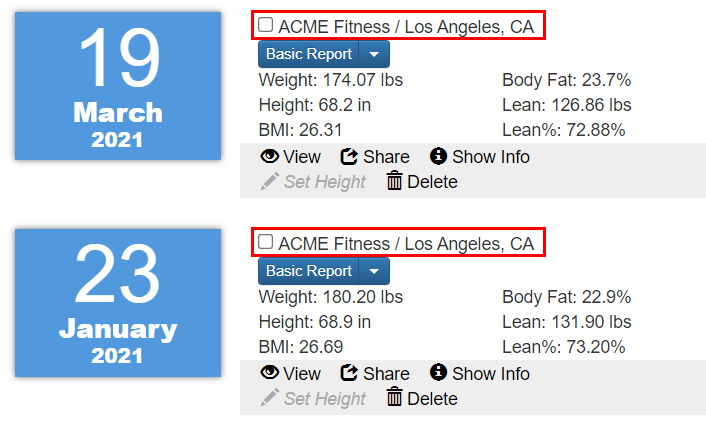Screen dimensions: 706x422
Task: Open the Basic Report for January 23 scan
Action: [308, 271]
